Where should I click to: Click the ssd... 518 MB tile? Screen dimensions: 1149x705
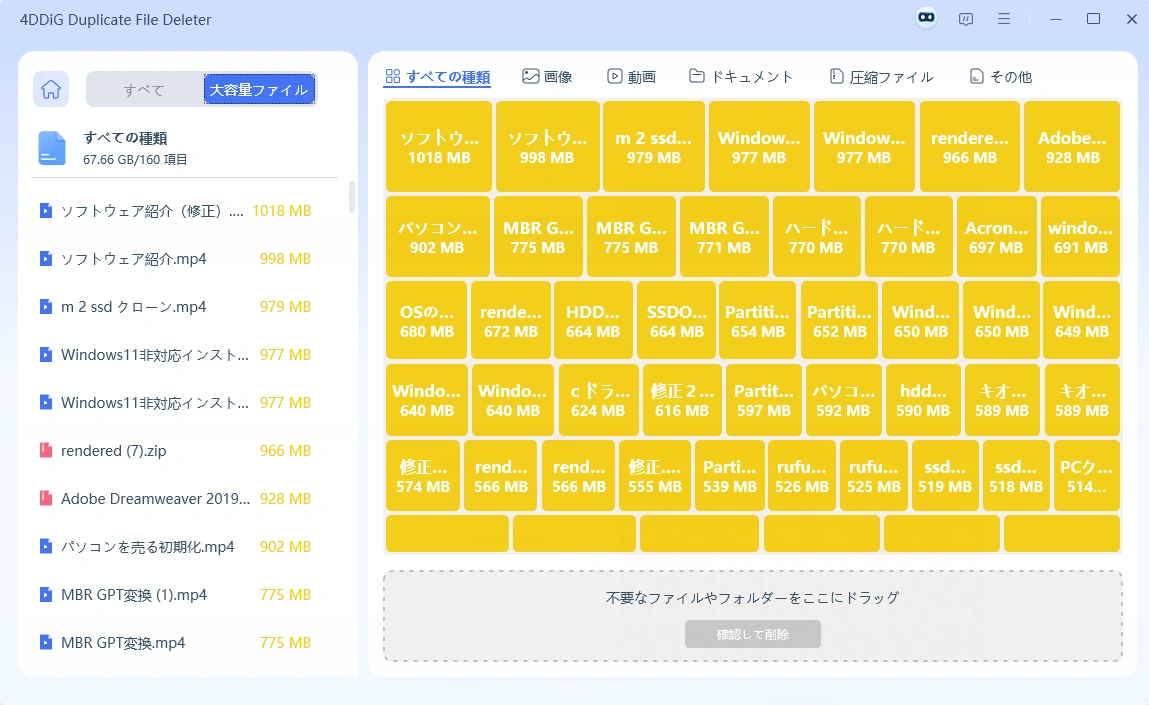[x=1016, y=475]
